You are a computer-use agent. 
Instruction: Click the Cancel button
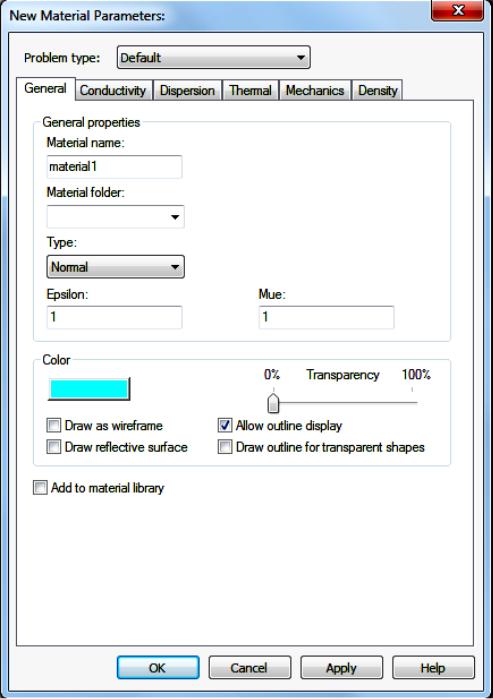[250, 668]
